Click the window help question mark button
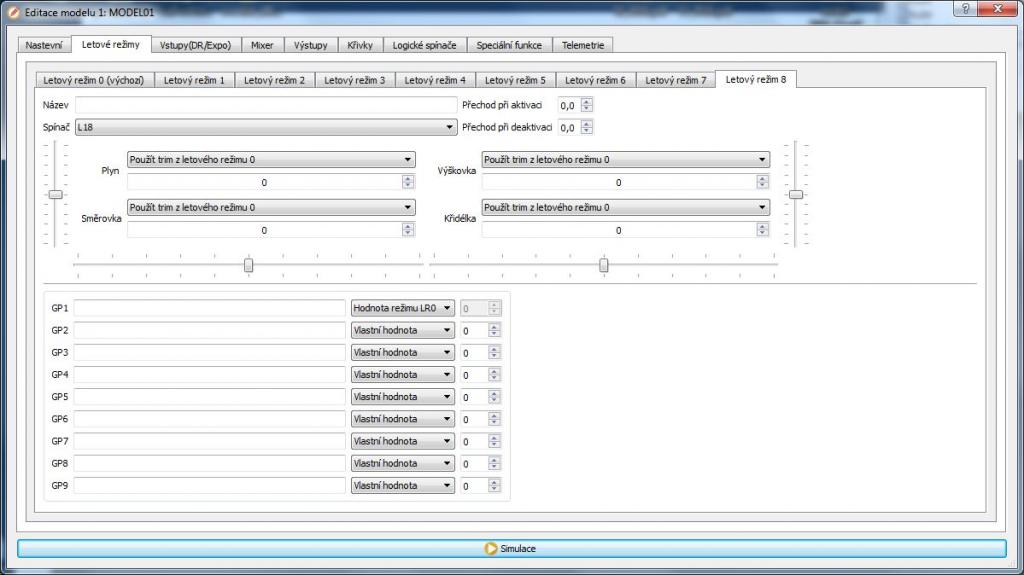The width and height of the screenshot is (1024, 575). coord(964,9)
